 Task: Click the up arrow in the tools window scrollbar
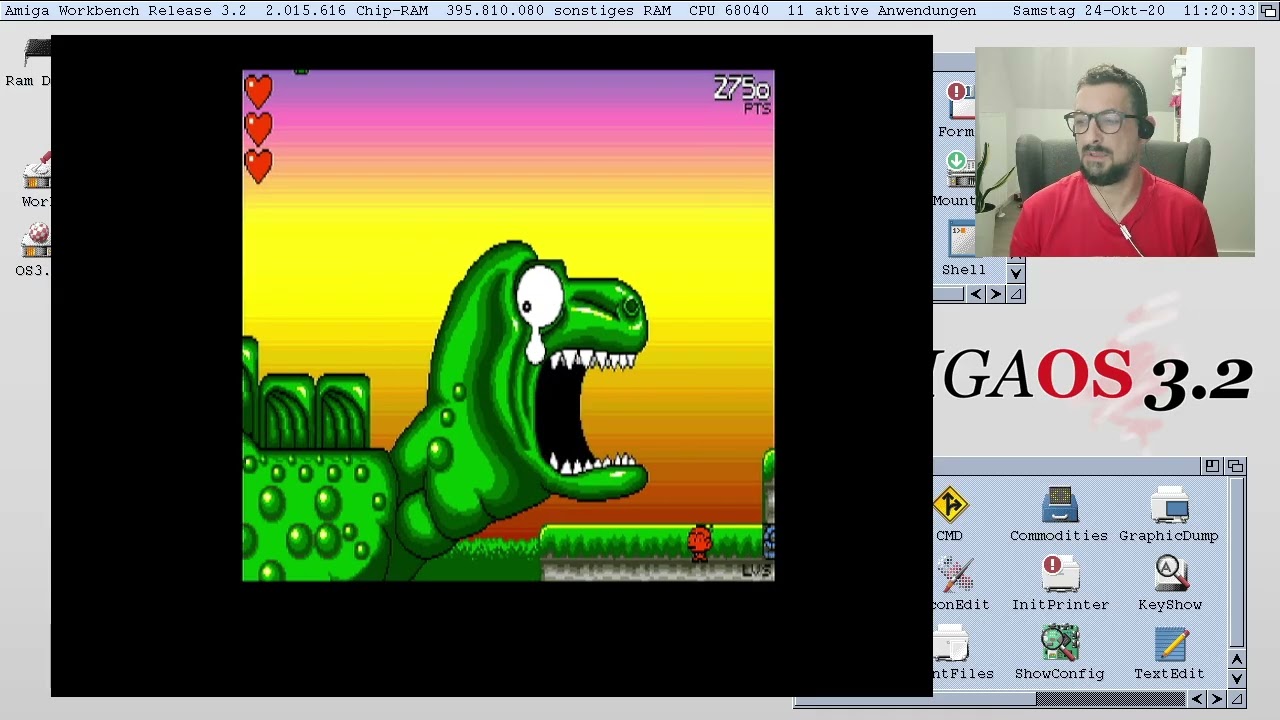point(1237,660)
